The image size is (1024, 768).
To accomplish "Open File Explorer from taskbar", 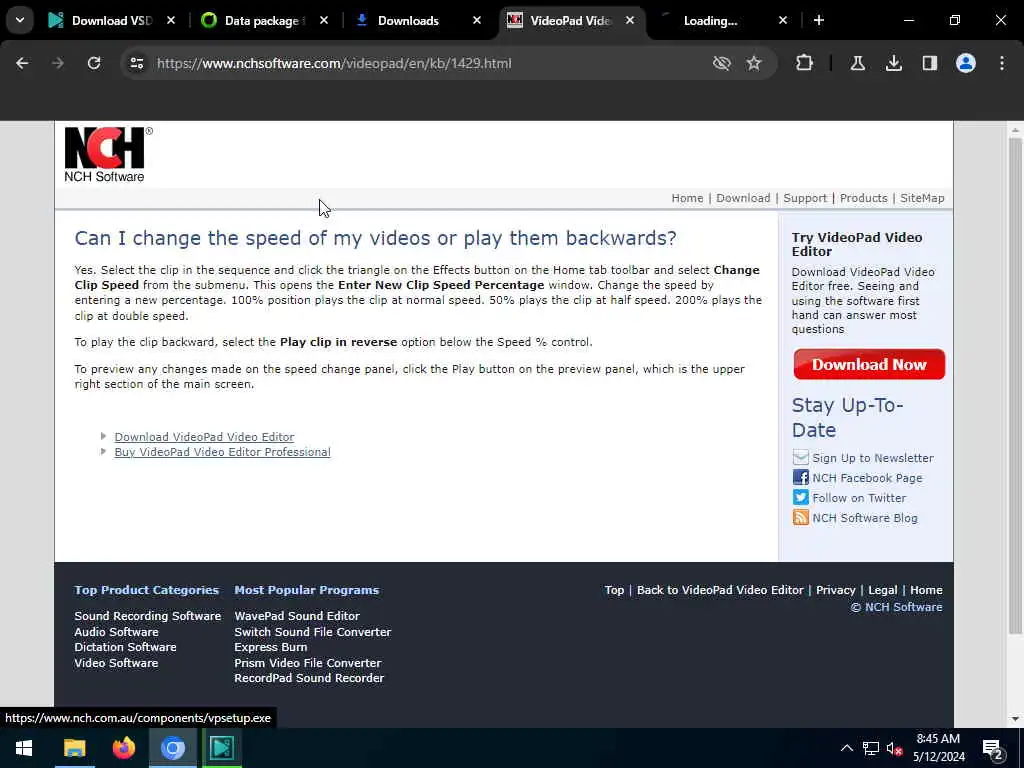I will (74, 748).
